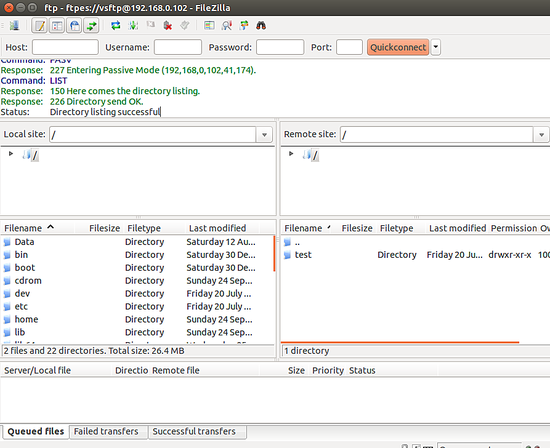
Task: Toggle remote directory tree display button
Action: [74, 26]
